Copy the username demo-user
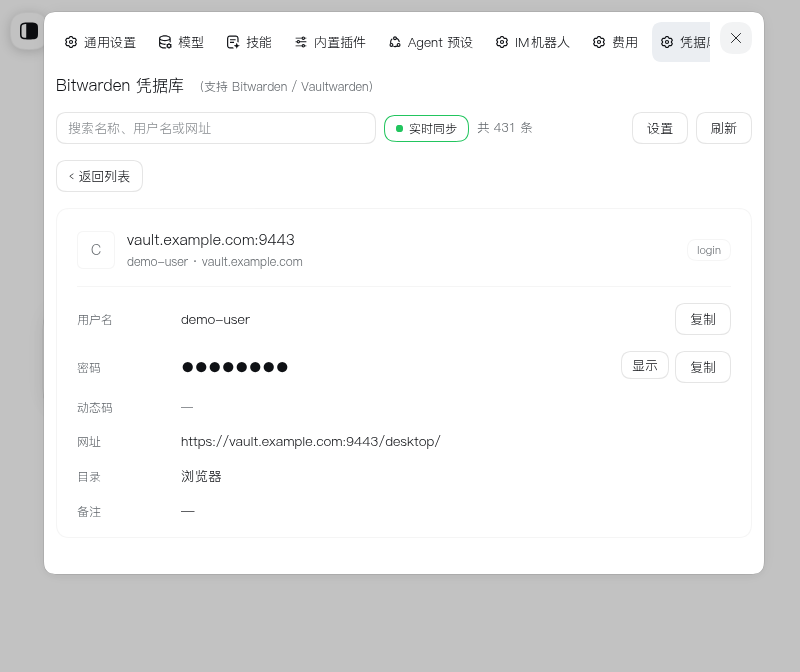The width and height of the screenshot is (800, 672). coord(703,319)
